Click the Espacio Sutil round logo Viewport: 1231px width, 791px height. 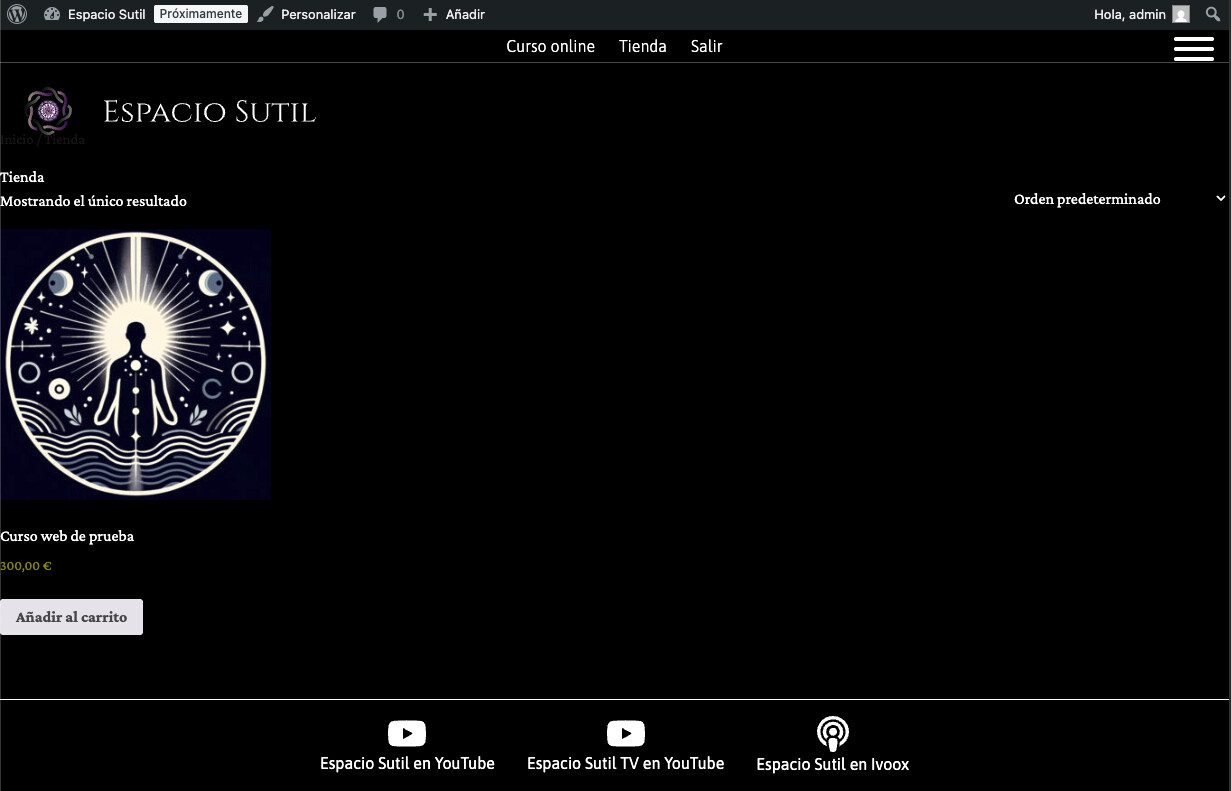[x=49, y=110]
